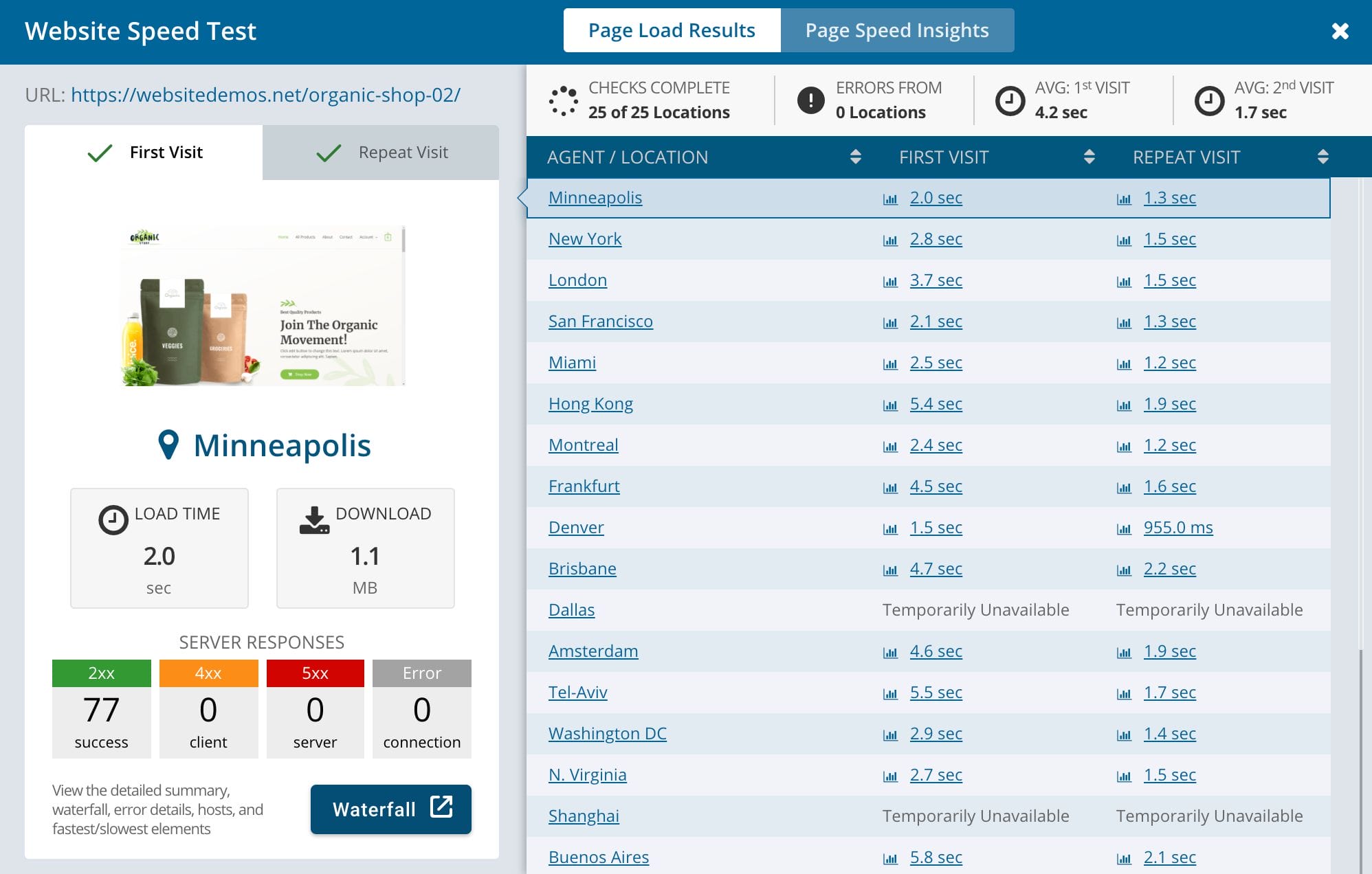Select the Repeat Visit tab
Viewport: 1372px width, 874px height.
click(x=381, y=153)
